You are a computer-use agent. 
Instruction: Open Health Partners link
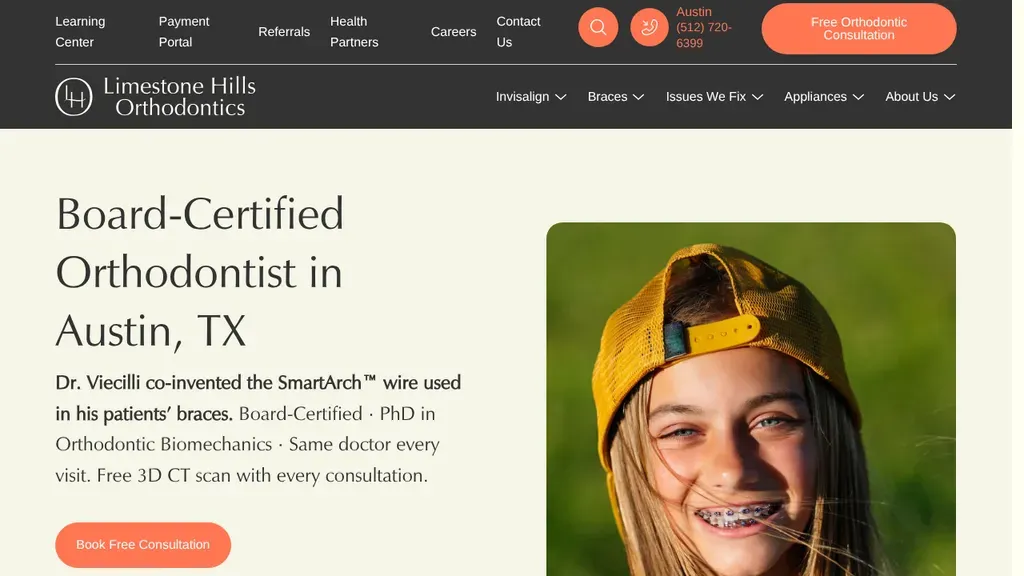354,31
